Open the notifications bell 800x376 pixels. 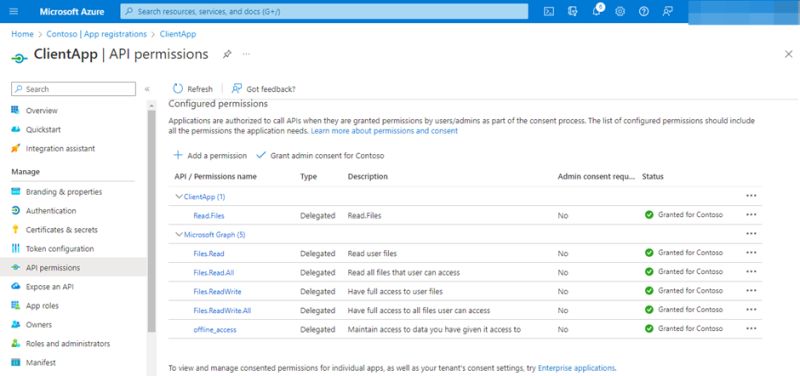click(596, 11)
